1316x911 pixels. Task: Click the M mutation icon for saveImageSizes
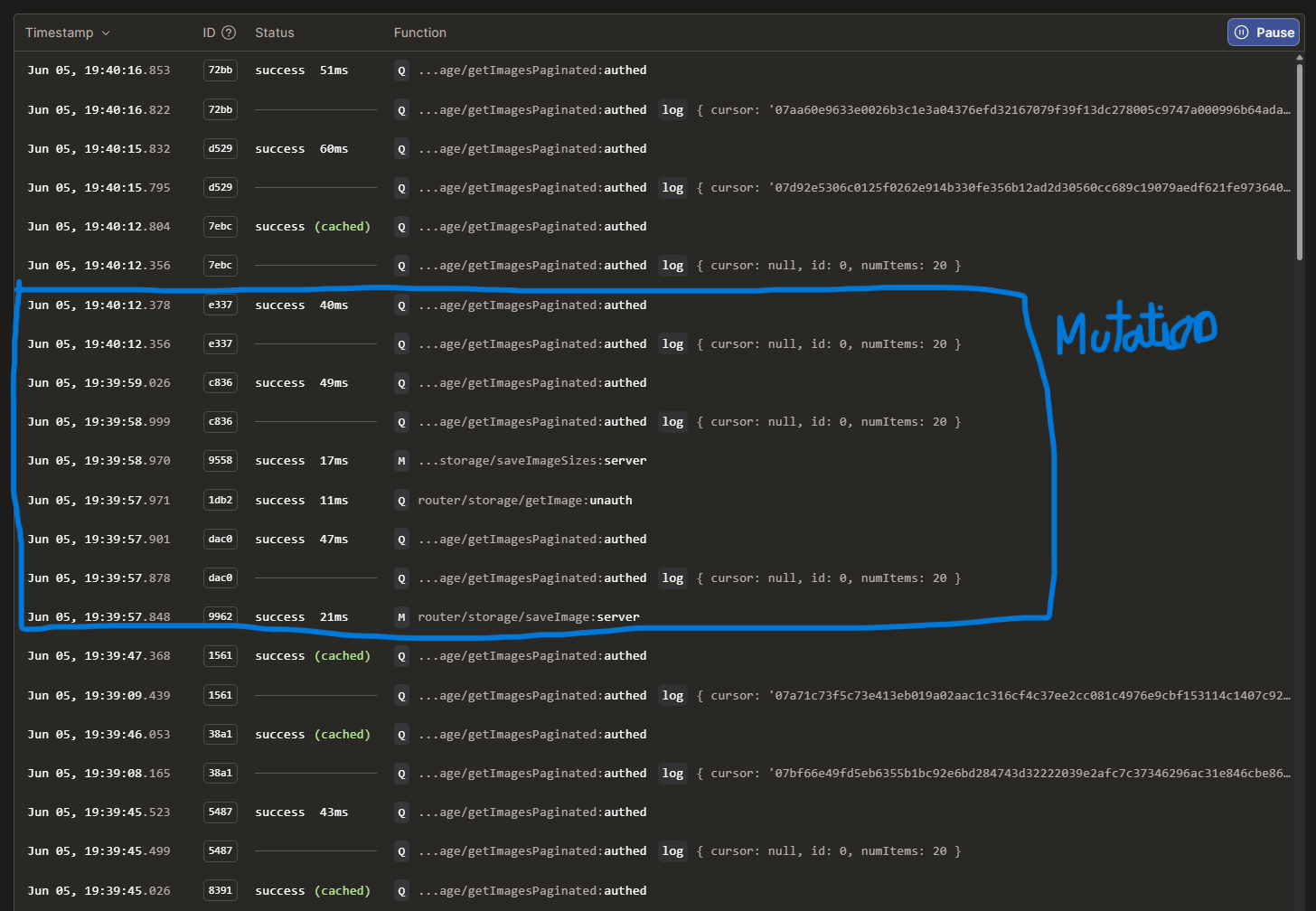click(x=401, y=461)
